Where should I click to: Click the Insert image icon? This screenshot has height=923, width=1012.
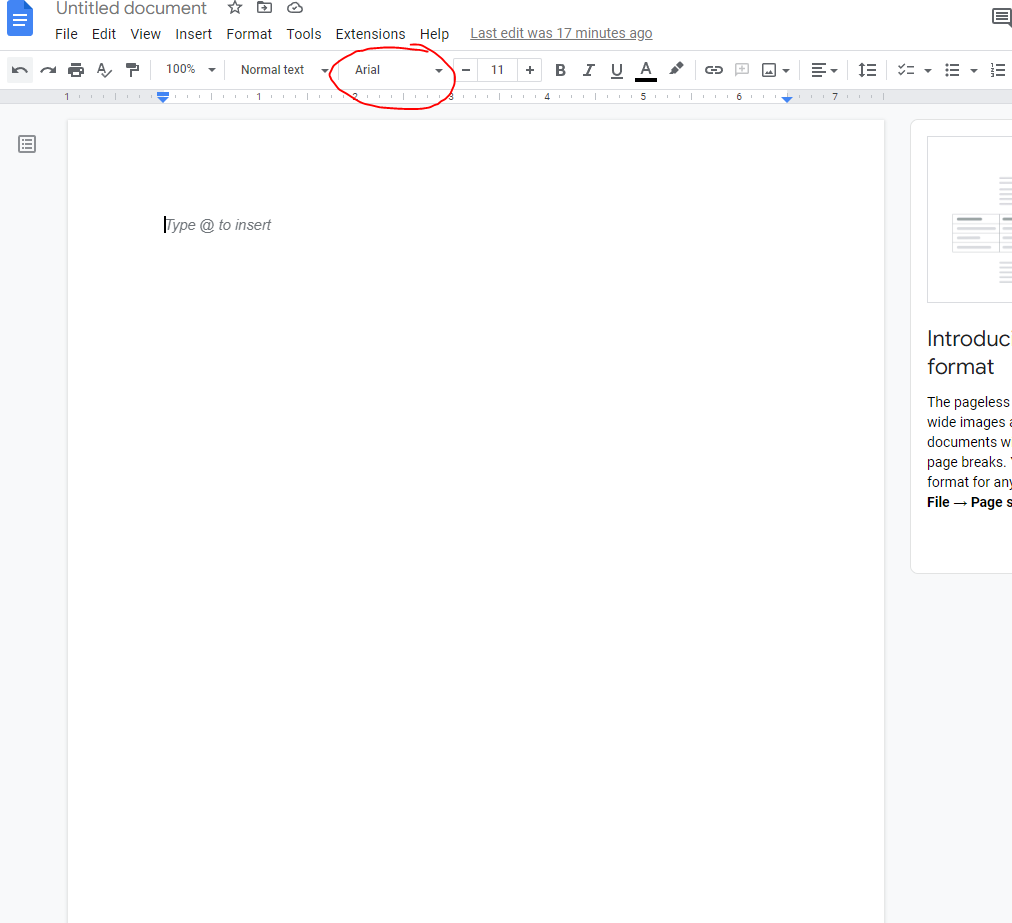(x=769, y=70)
